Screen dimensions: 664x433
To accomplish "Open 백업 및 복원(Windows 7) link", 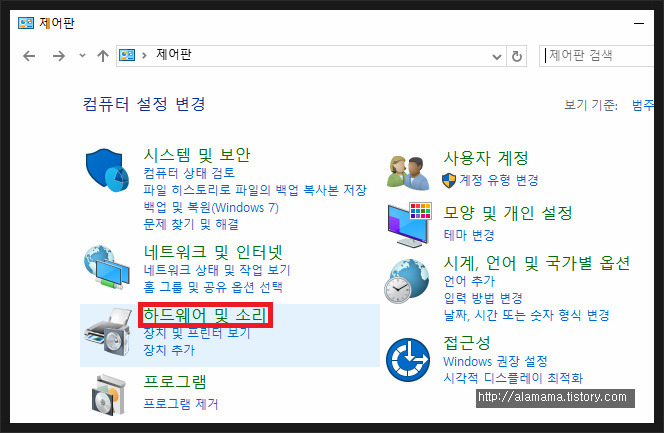I will 211,207.
